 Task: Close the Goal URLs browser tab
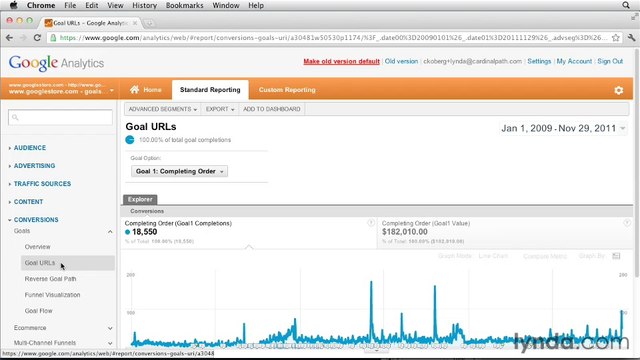click(x=135, y=23)
